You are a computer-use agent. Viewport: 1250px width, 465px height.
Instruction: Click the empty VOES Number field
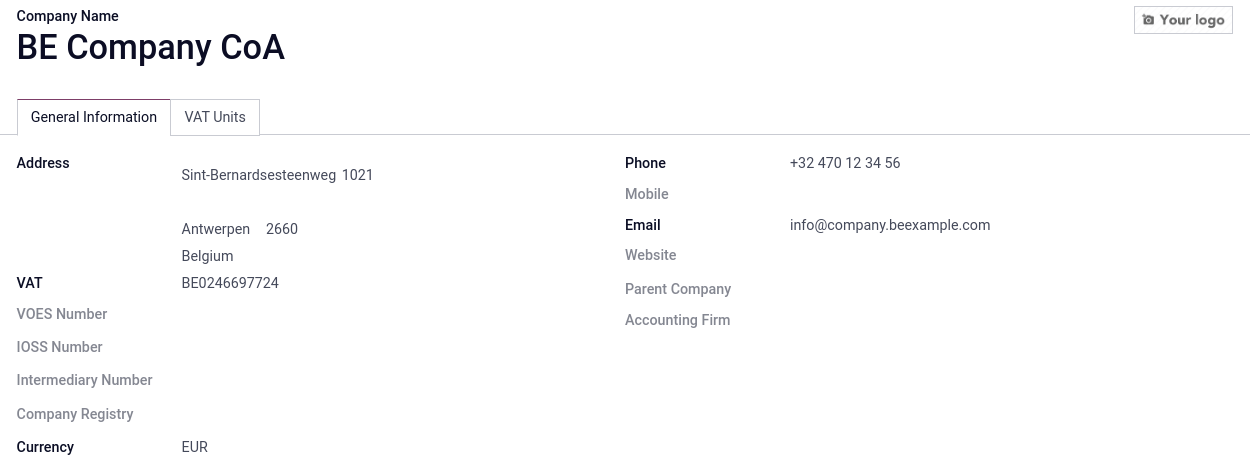coord(300,314)
